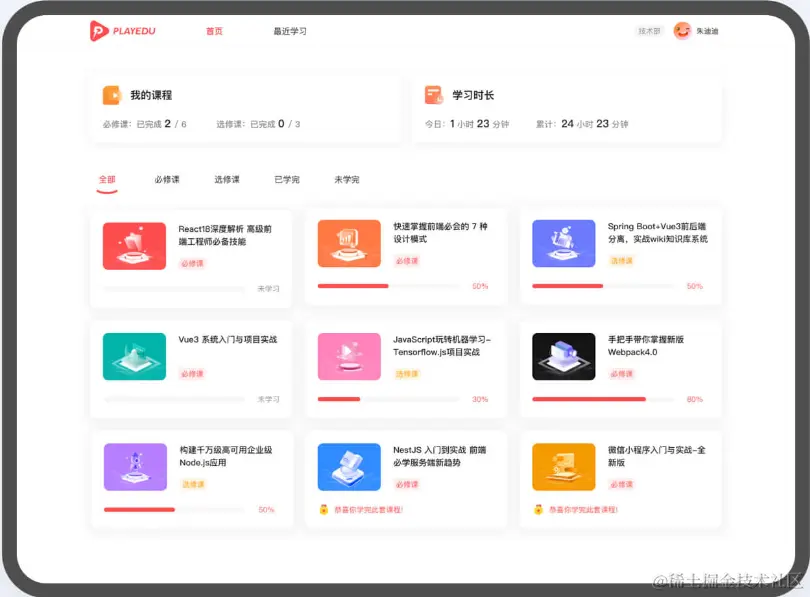This screenshot has height=597, width=810.
Task: Open 构建千万级高可用企业级Node.js应用 thumbnail
Action: click(x=135, y=467)
